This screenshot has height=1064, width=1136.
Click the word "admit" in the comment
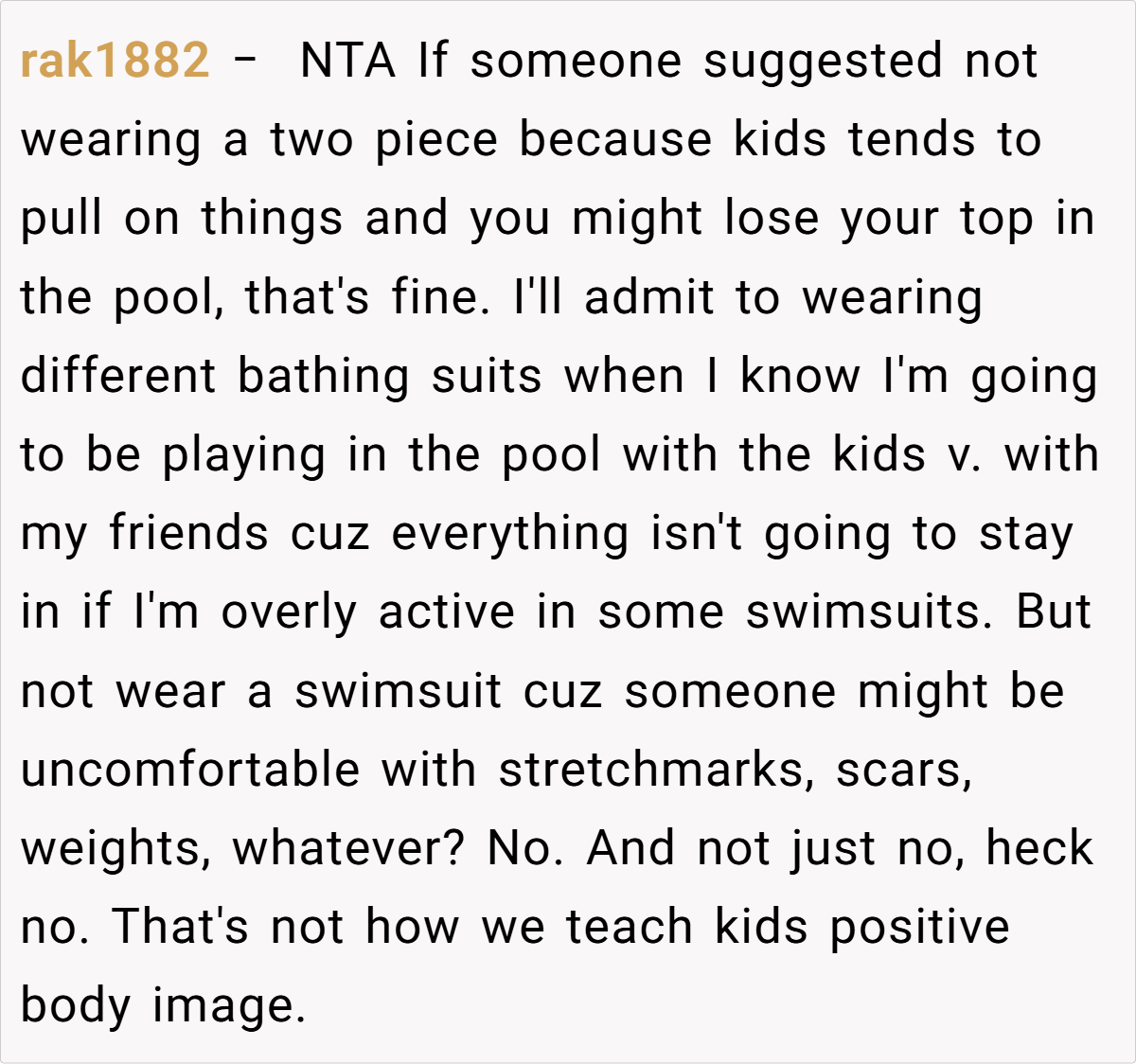(x=648, y=297)
